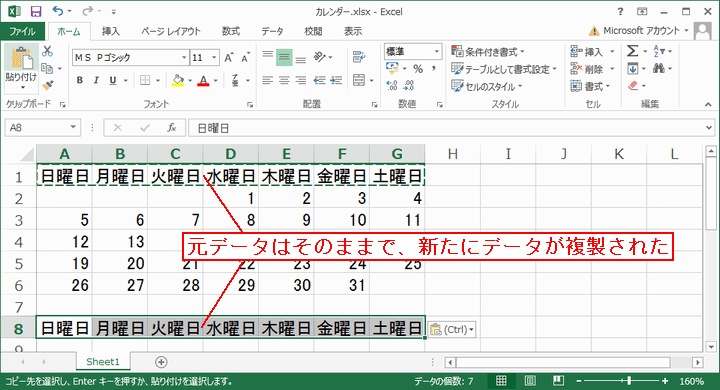Click the セルのスタイル button
The height and width of the screenshot is (390, 720).
click(487, 86)
